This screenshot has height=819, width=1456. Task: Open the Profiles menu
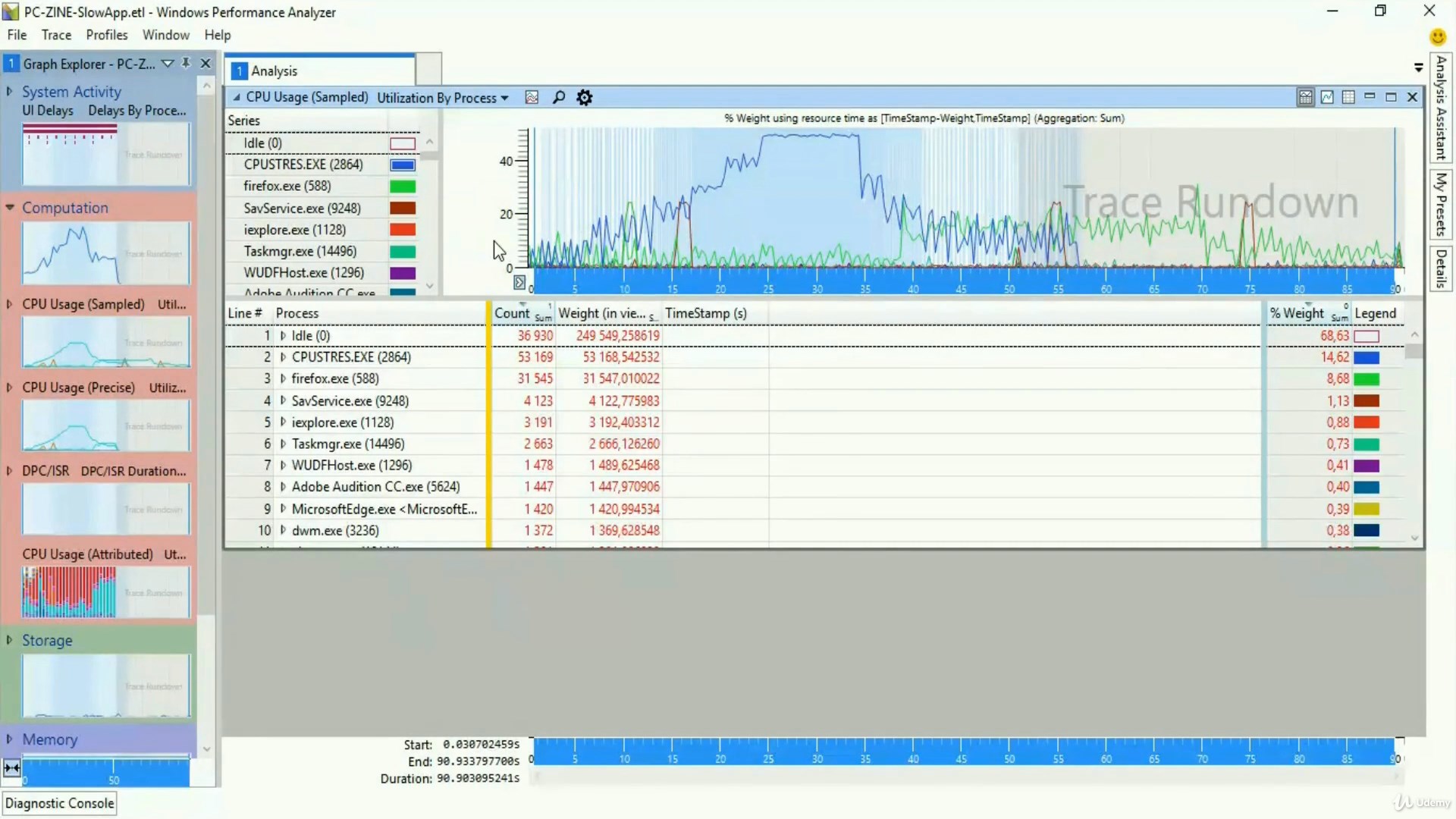click(x=107, y=35)
